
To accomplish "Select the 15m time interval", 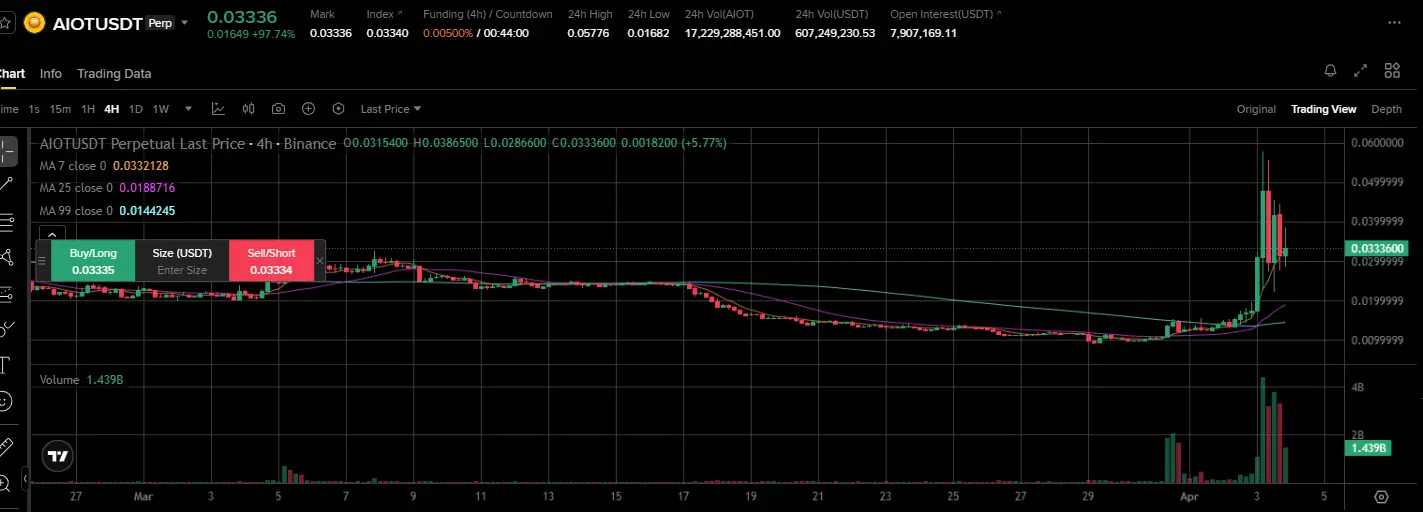I will pos(60,109).
